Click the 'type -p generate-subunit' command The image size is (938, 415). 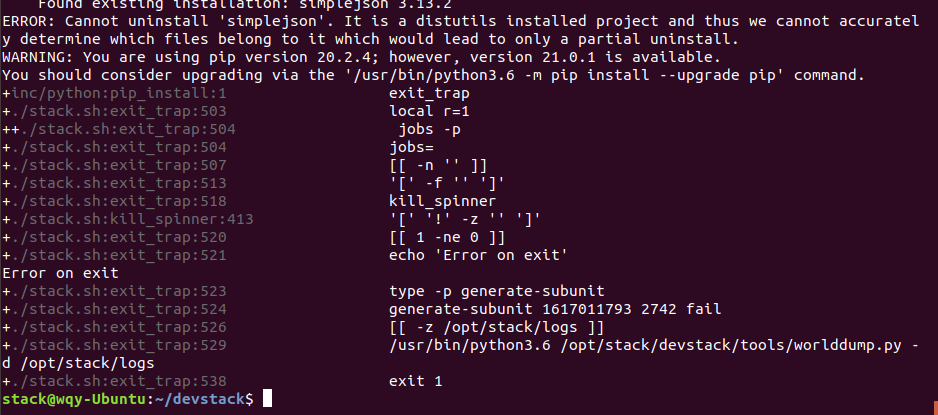click(497, 291)
